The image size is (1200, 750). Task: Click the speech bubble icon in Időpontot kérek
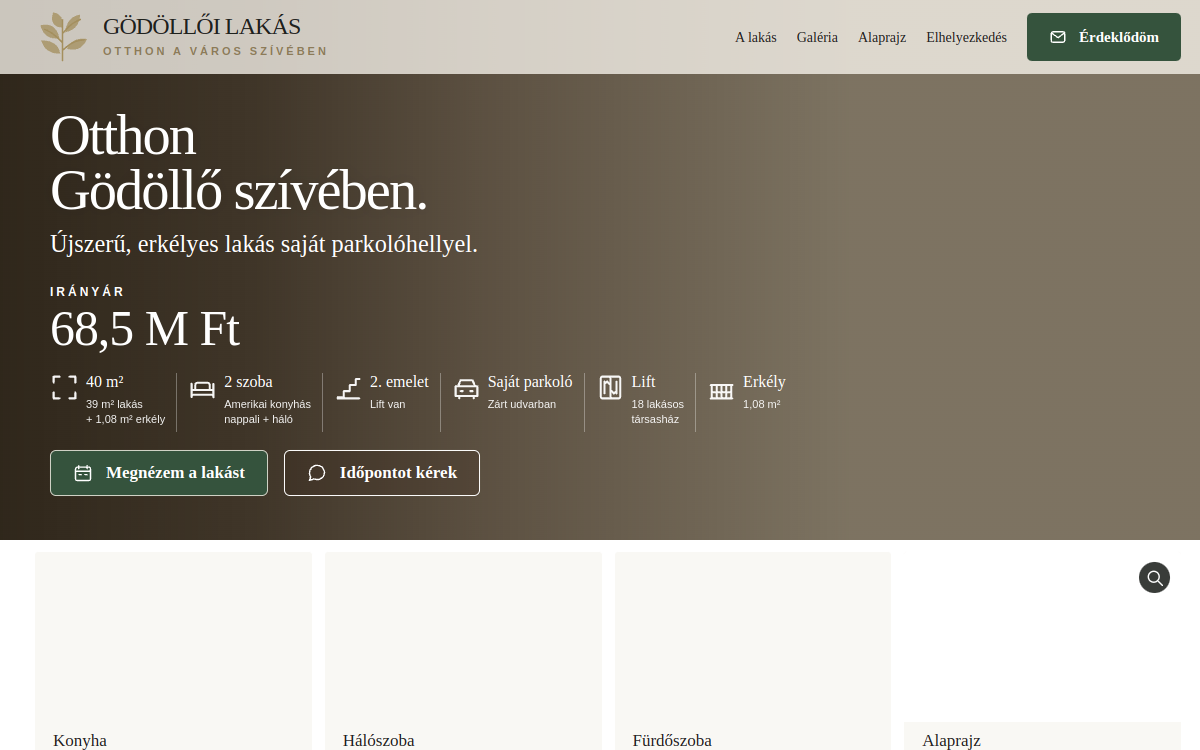pos(317,473)
